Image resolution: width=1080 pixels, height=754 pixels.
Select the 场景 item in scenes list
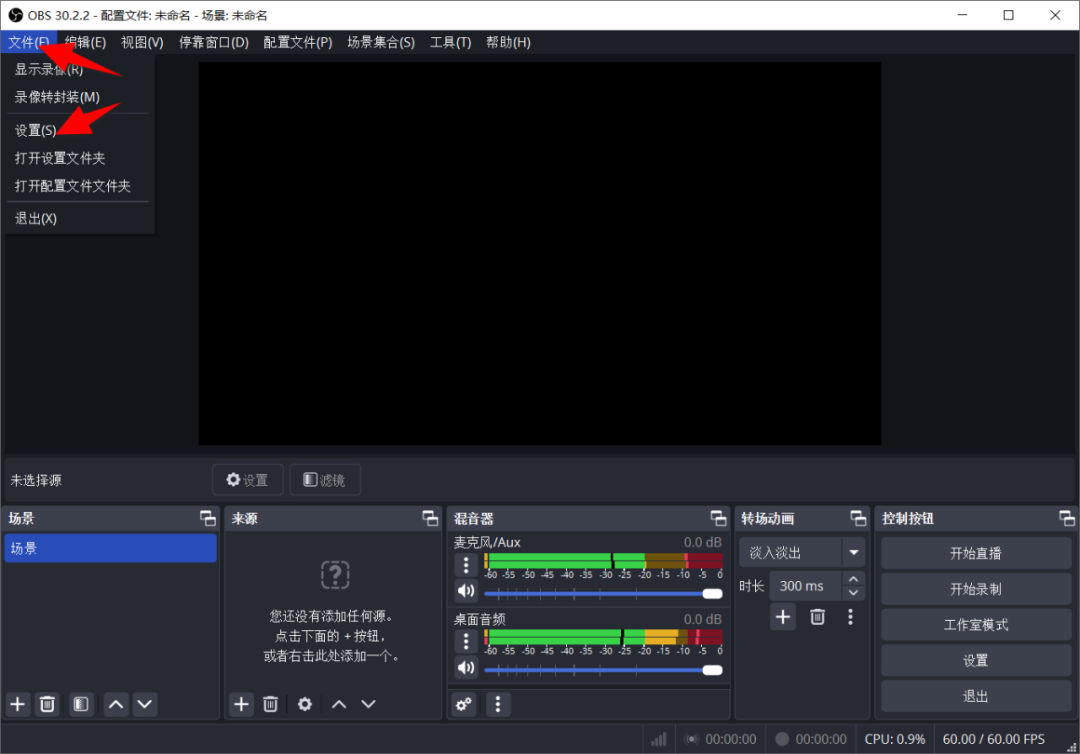(110, 548)
